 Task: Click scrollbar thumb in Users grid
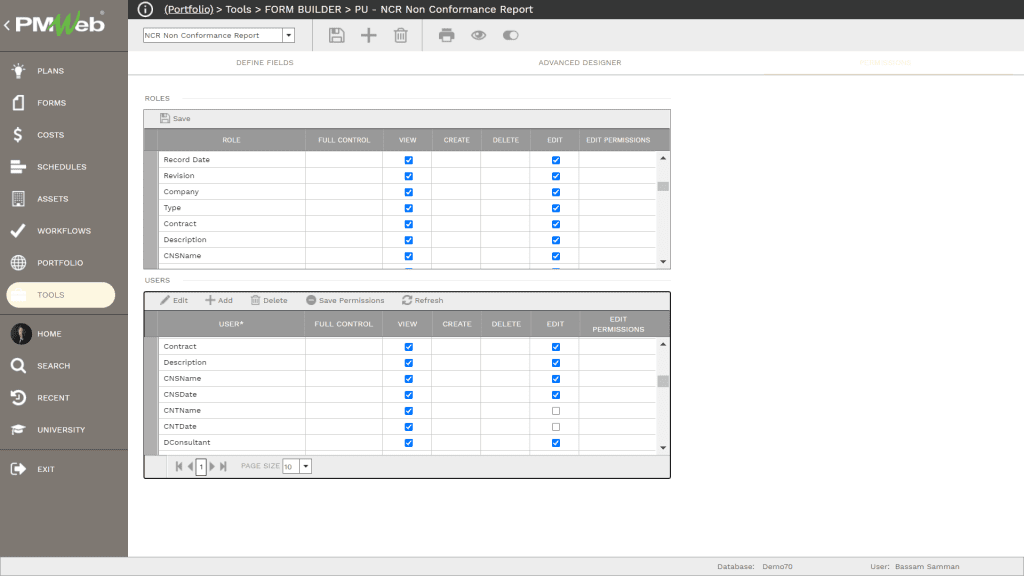[x=663, y=381]
